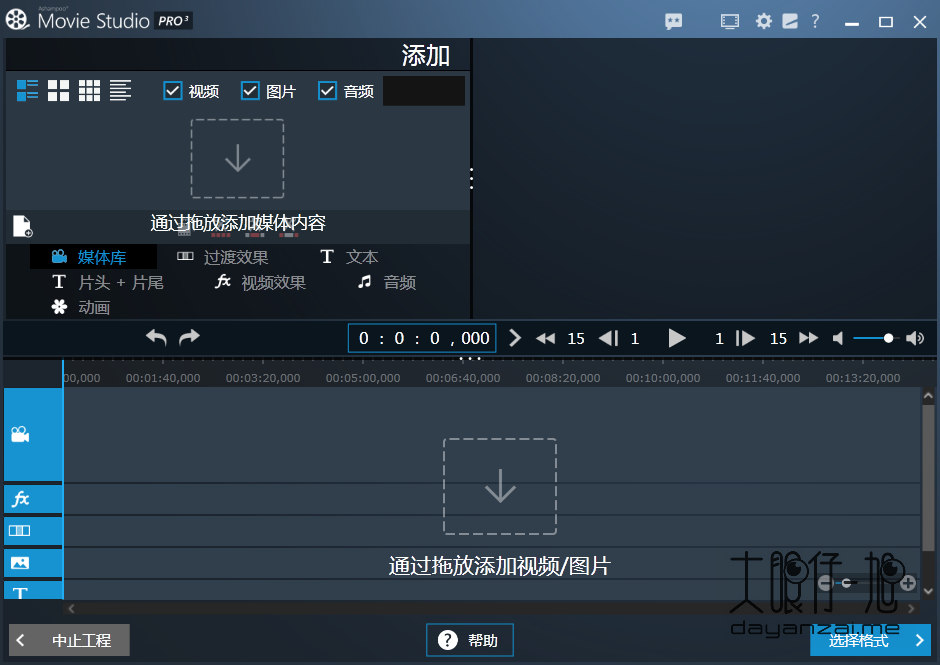Click 选择格式 to choose format
Viewport: 940px width, 665px height.
coord(870,640)
